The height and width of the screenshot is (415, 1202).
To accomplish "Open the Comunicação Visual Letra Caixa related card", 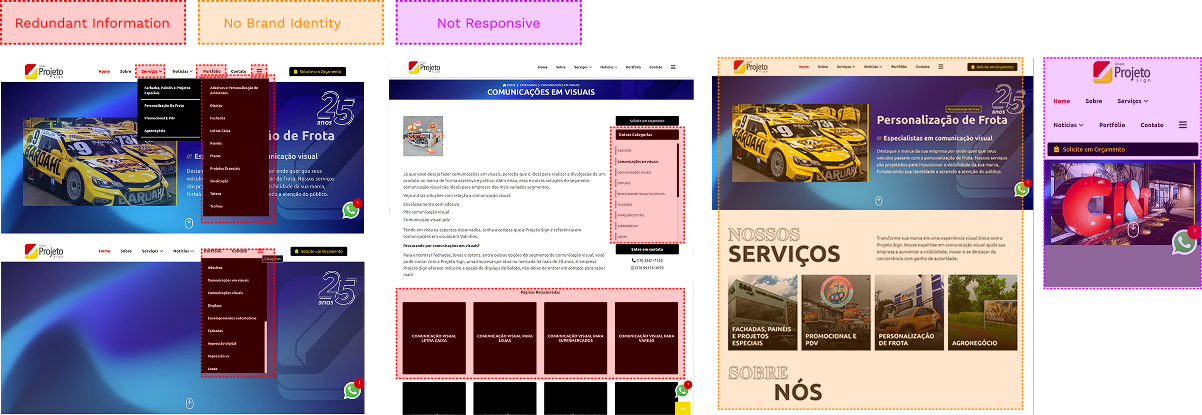I will 433,338.
